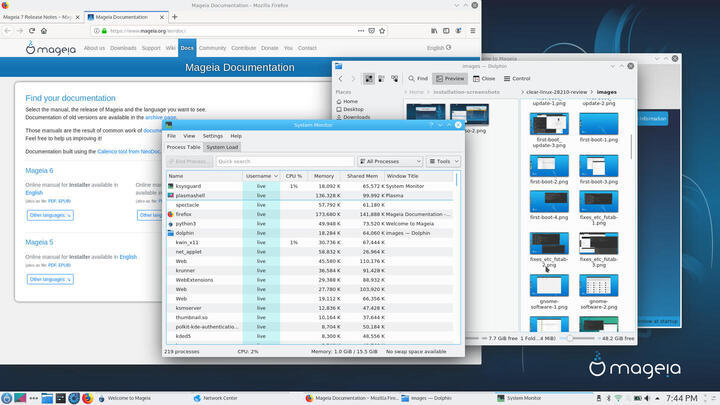This screenshot has height=405, width=720.
Task: Switch to Process Table tab
Action: 183,147
